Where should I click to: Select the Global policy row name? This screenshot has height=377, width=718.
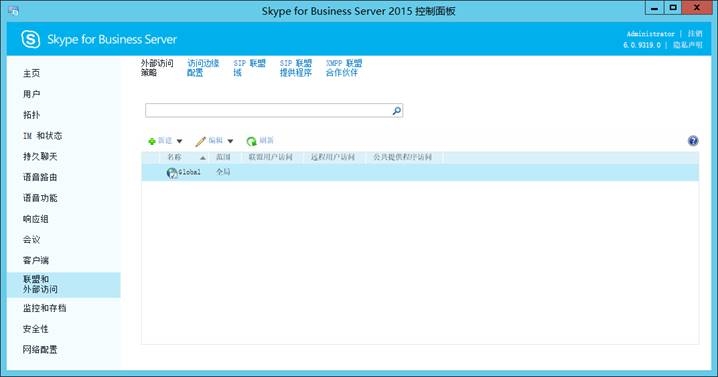tap(189, 173)
